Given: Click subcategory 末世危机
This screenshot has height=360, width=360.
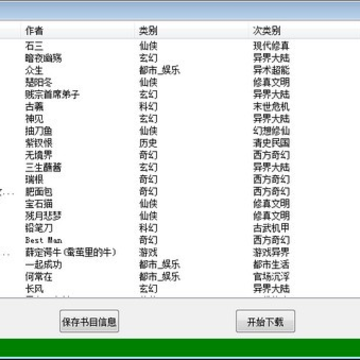Looking at the screenshot, I should pyautogui.click(x=271, y=107).
